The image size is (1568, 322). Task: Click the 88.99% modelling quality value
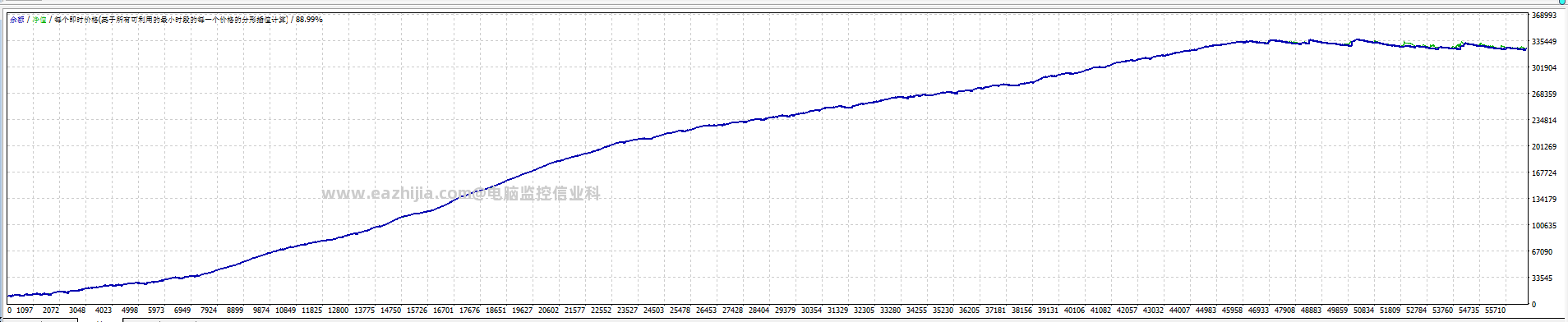[x=309, y=19]
